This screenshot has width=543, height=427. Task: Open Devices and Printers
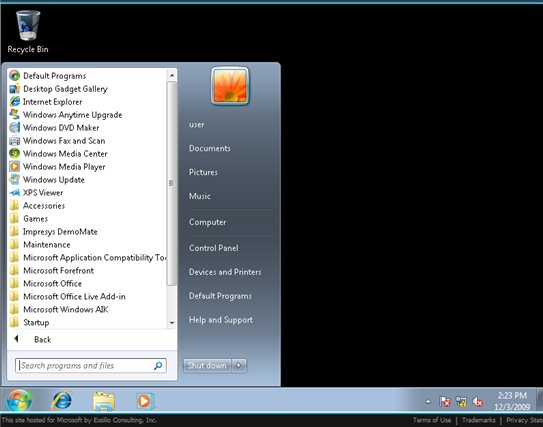(225, 272)
